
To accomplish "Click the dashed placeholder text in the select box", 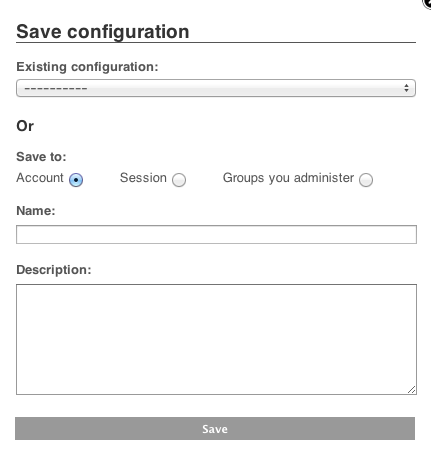I will coord(56,89).
